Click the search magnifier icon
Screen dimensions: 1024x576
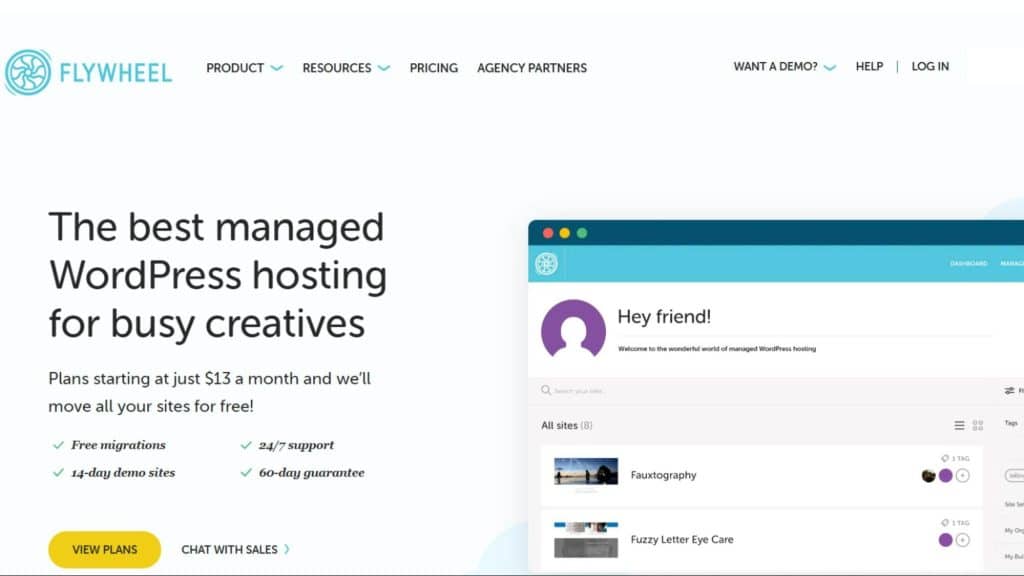(x=546, y=391)
